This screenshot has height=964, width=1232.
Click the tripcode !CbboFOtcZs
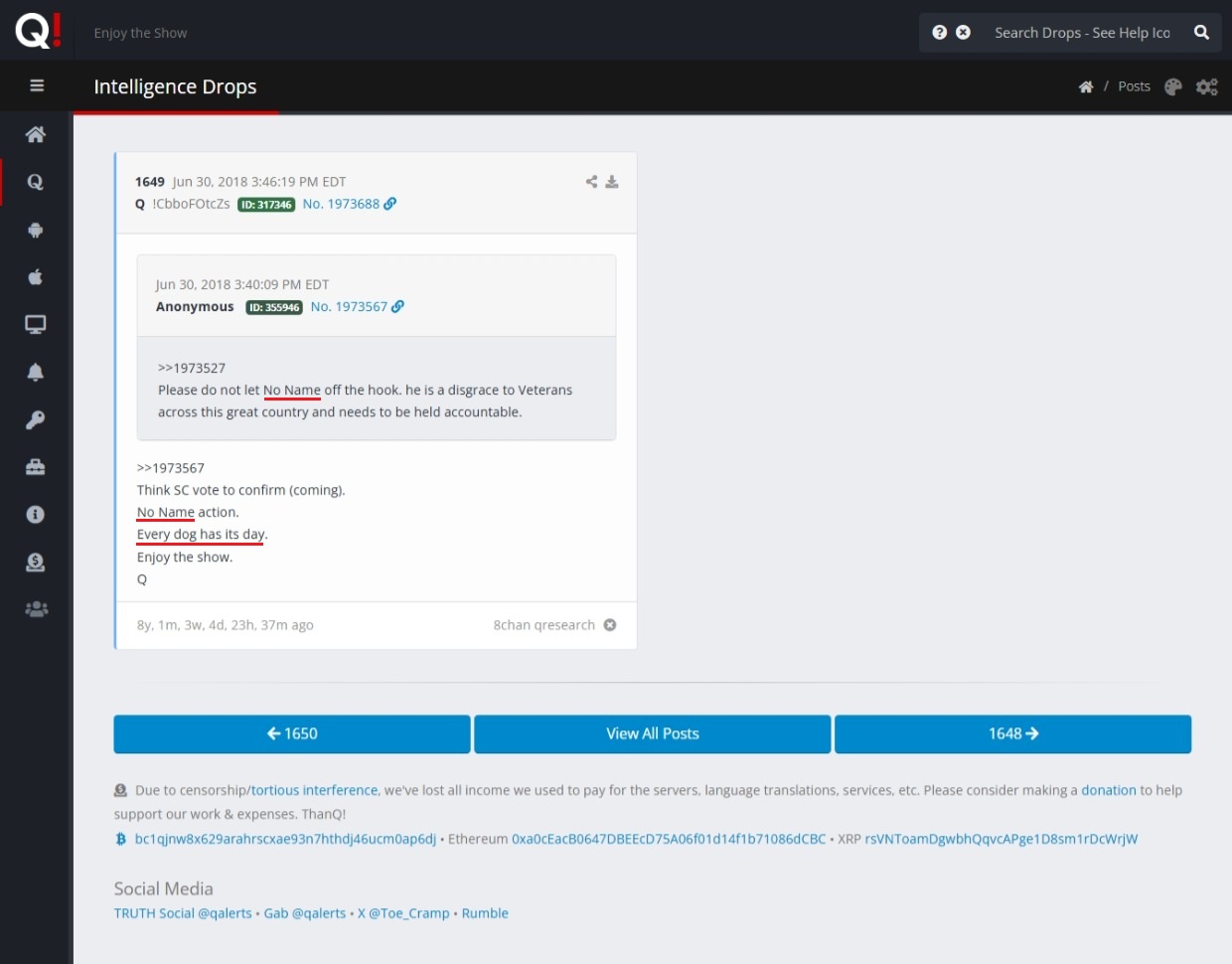coord(191,204)
